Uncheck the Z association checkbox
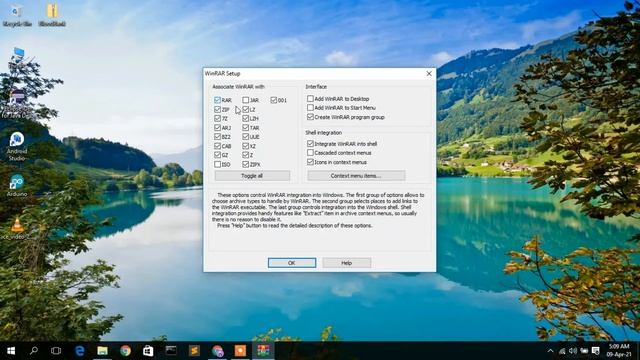640x360 pixels. click(x=246, y=155)
